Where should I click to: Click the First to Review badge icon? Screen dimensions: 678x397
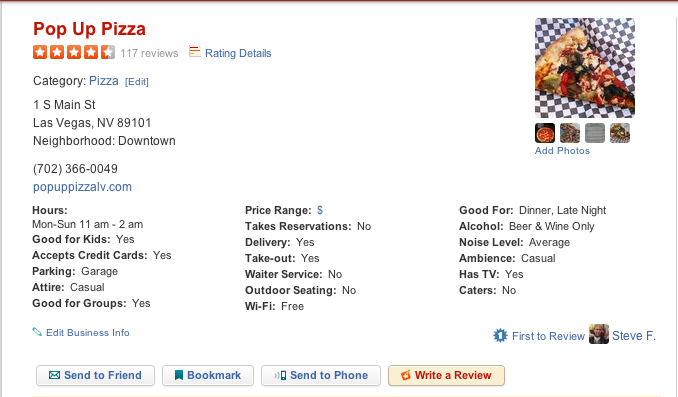tap(500, 336)
